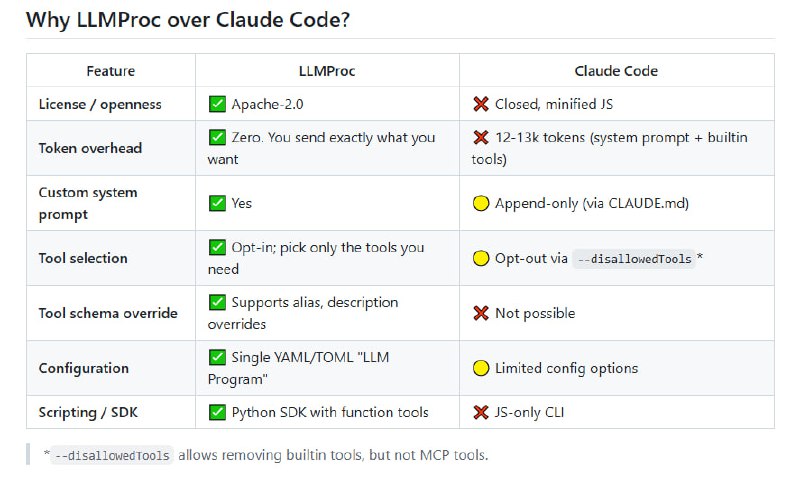Click the yellow circle beside "Append-only"
Screen dimensions: 800x484
(481, 203)
